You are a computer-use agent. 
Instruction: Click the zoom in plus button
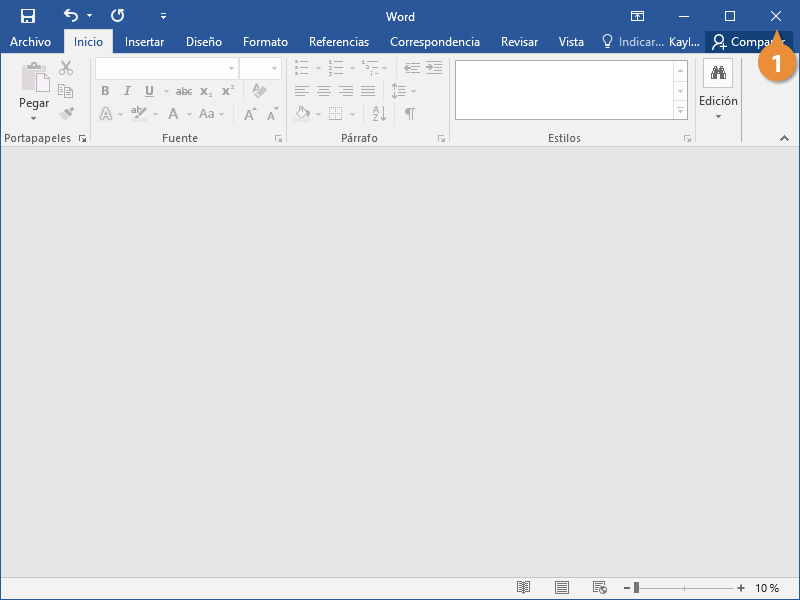pos(741,588)
